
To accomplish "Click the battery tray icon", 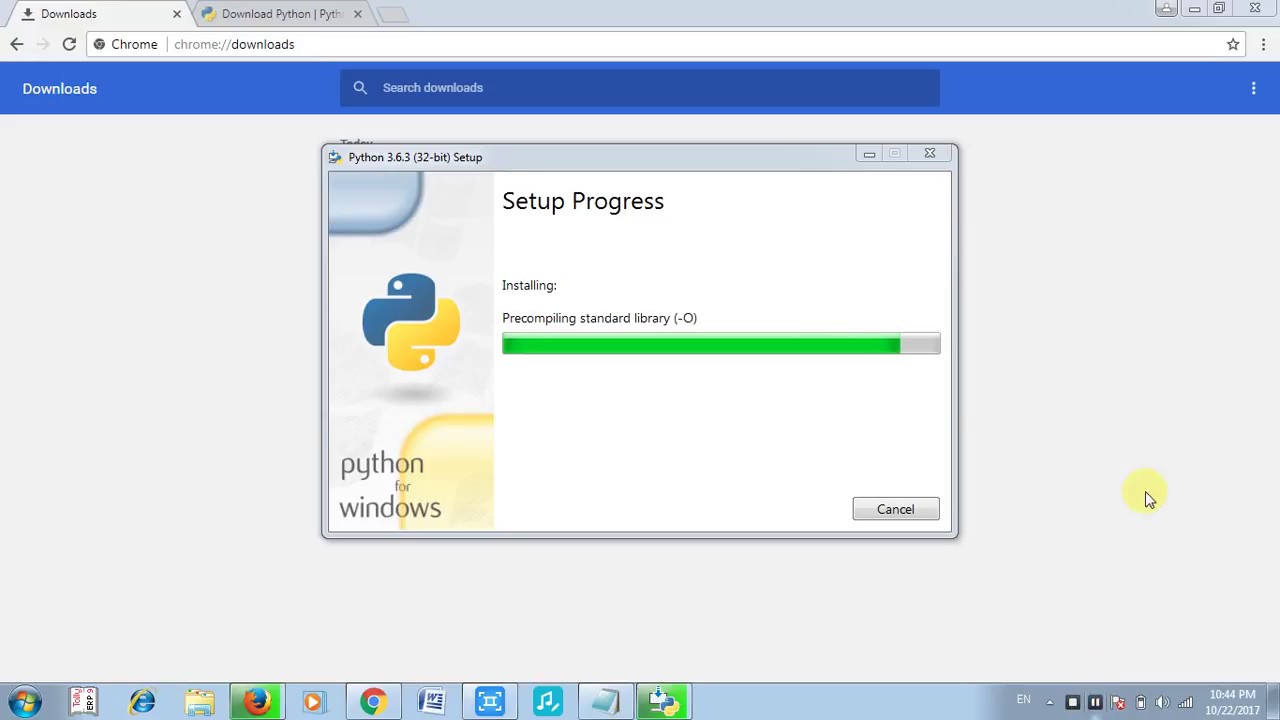I will [1141, 702].
